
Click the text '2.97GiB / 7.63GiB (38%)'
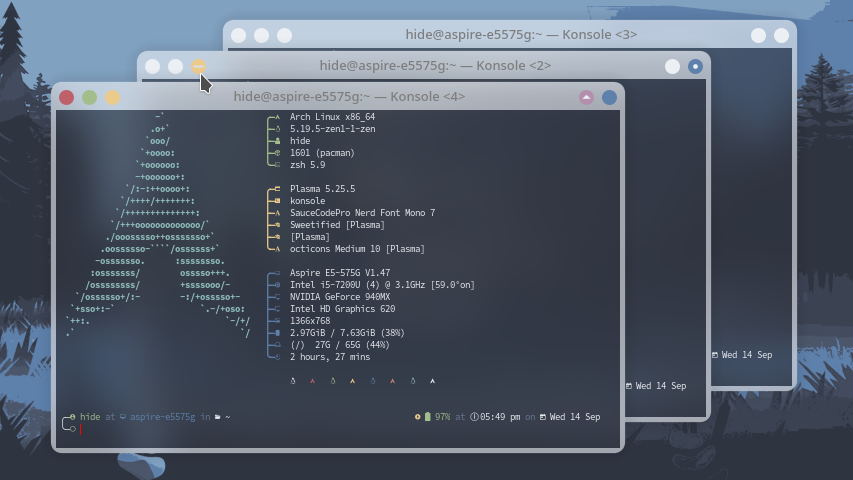coord(347,333)
